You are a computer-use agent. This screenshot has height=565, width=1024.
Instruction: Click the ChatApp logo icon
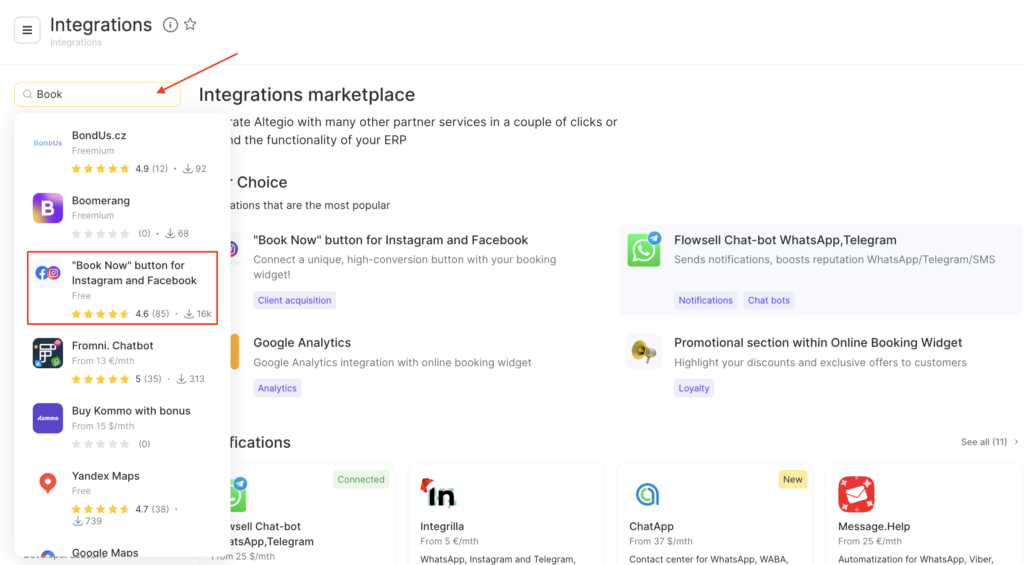[647, 494]
